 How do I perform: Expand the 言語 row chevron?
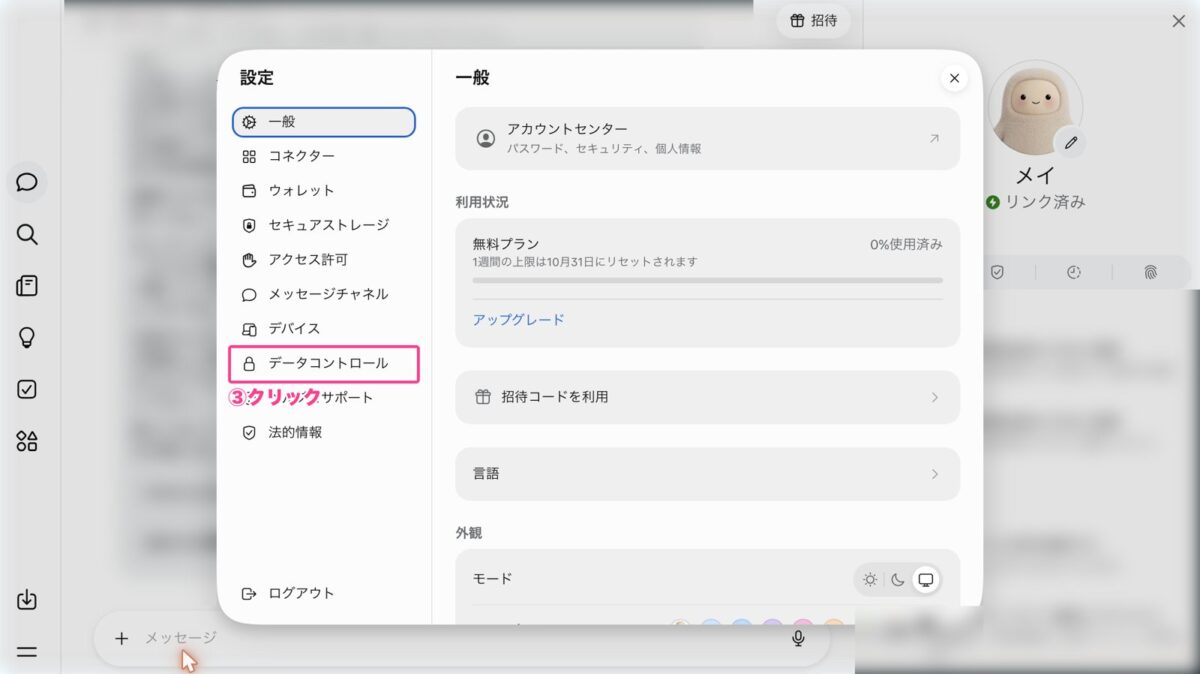coord(935,474)
